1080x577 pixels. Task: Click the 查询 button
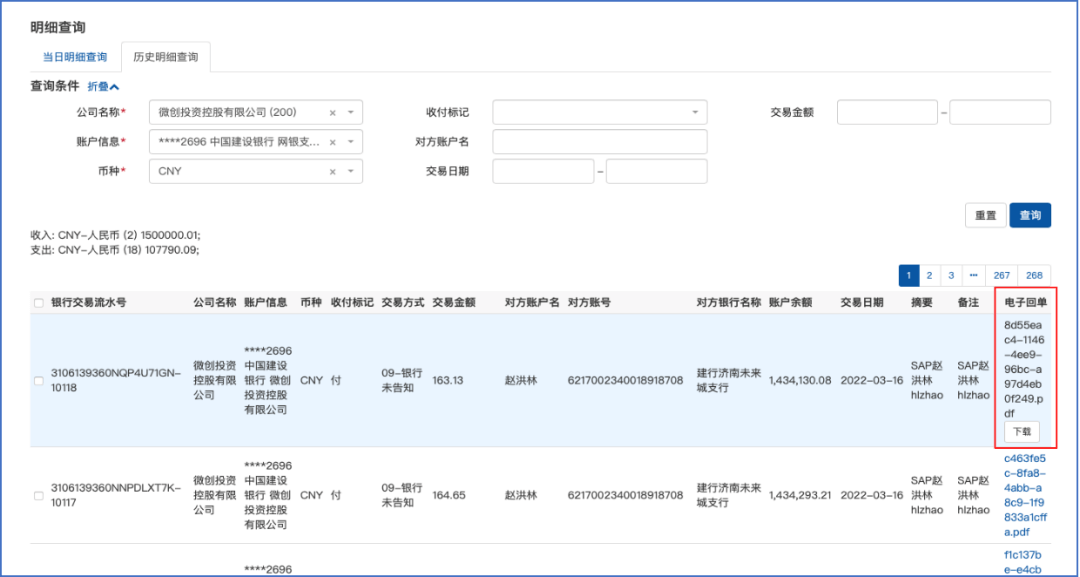1030,215
